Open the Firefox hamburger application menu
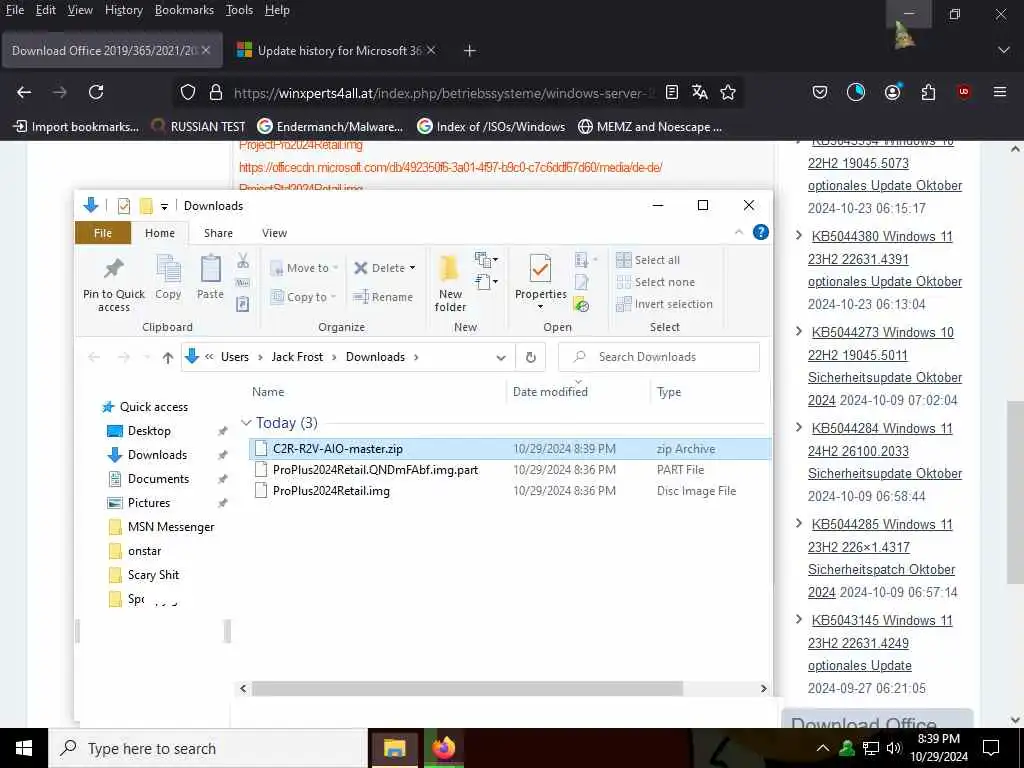Viewport: 1024px width, 768px height. tap(1000, 92)
